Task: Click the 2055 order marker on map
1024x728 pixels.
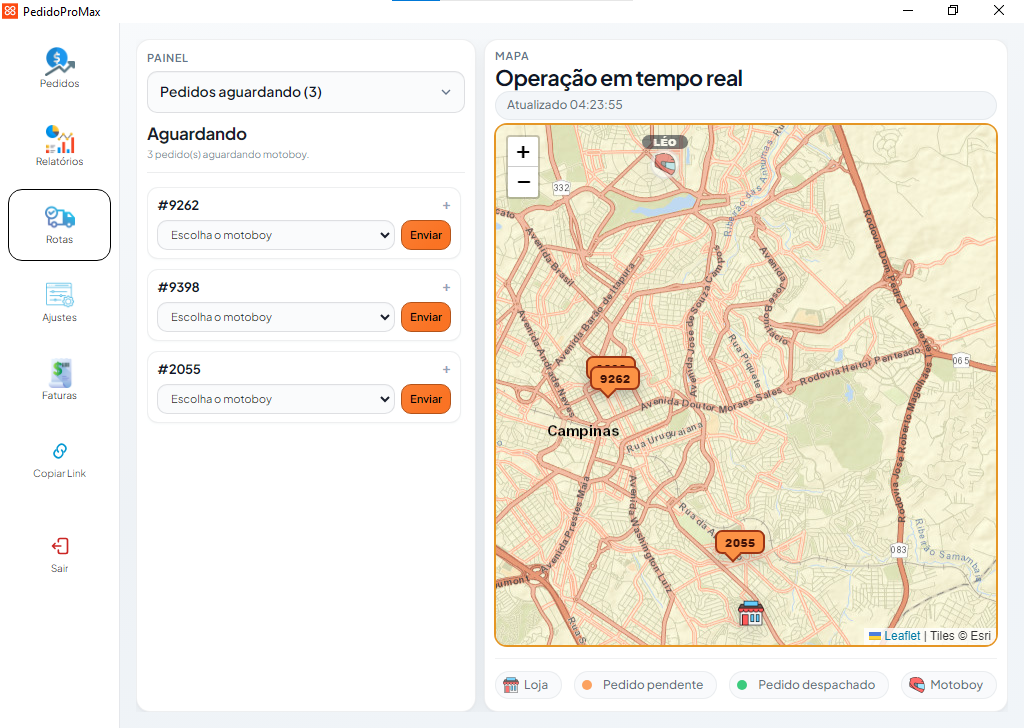Action: [x=739, y=545]
